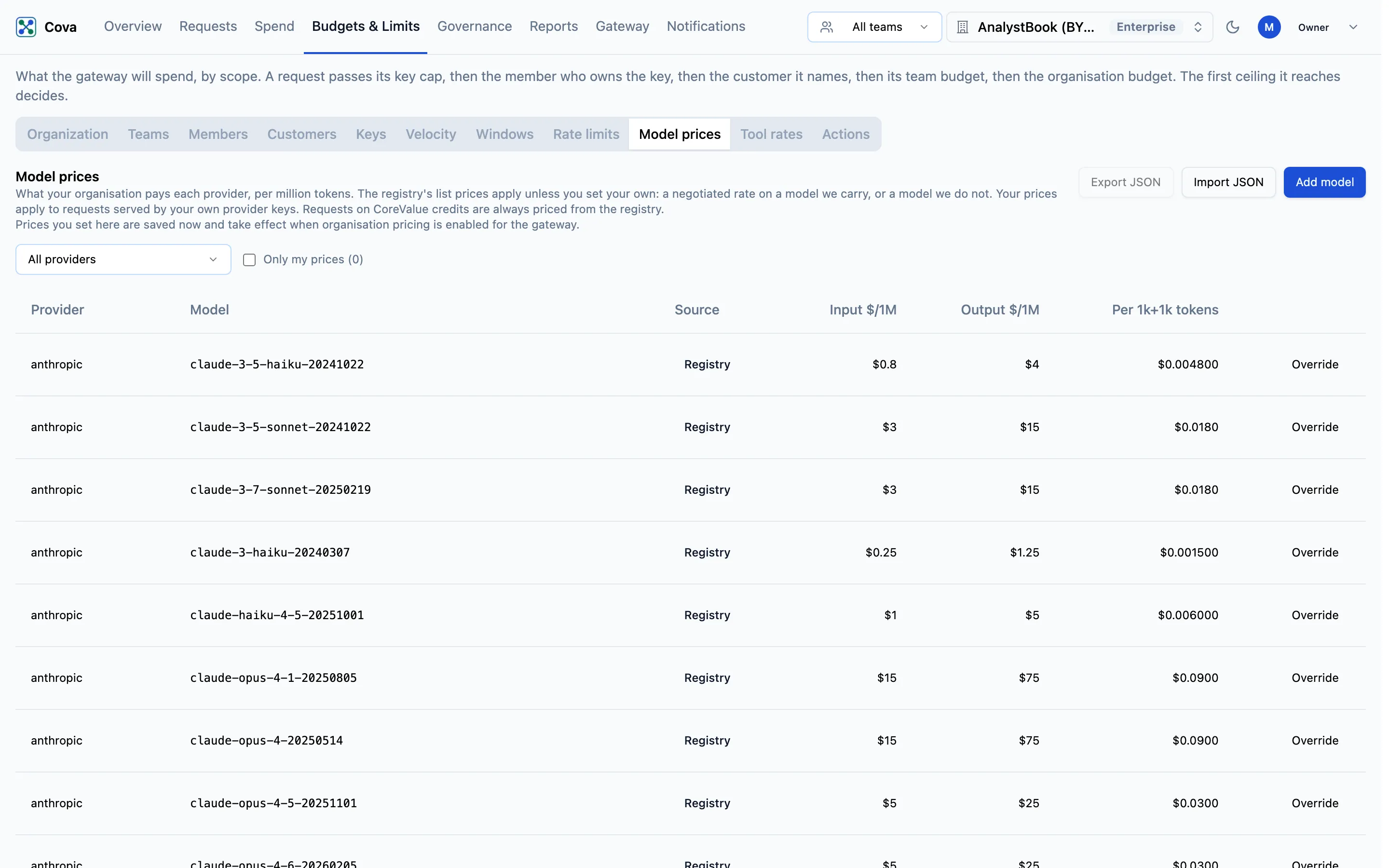Switch to the Teams tab

pyautogui.click(x=148, y=135)
